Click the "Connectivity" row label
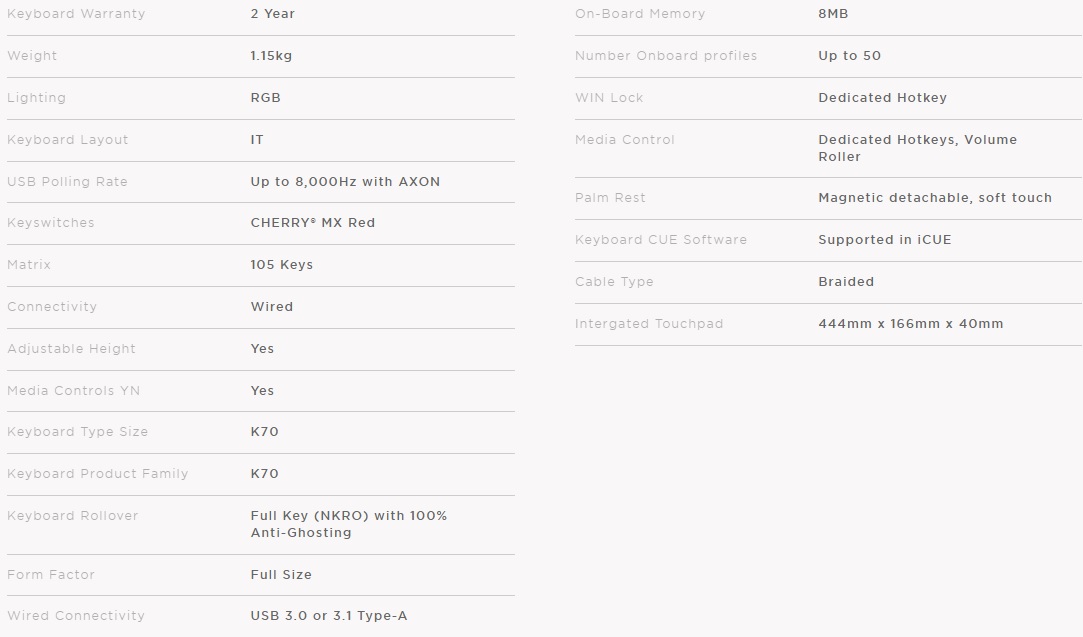Screen dimensions: 1083x637 pos(50,307)
